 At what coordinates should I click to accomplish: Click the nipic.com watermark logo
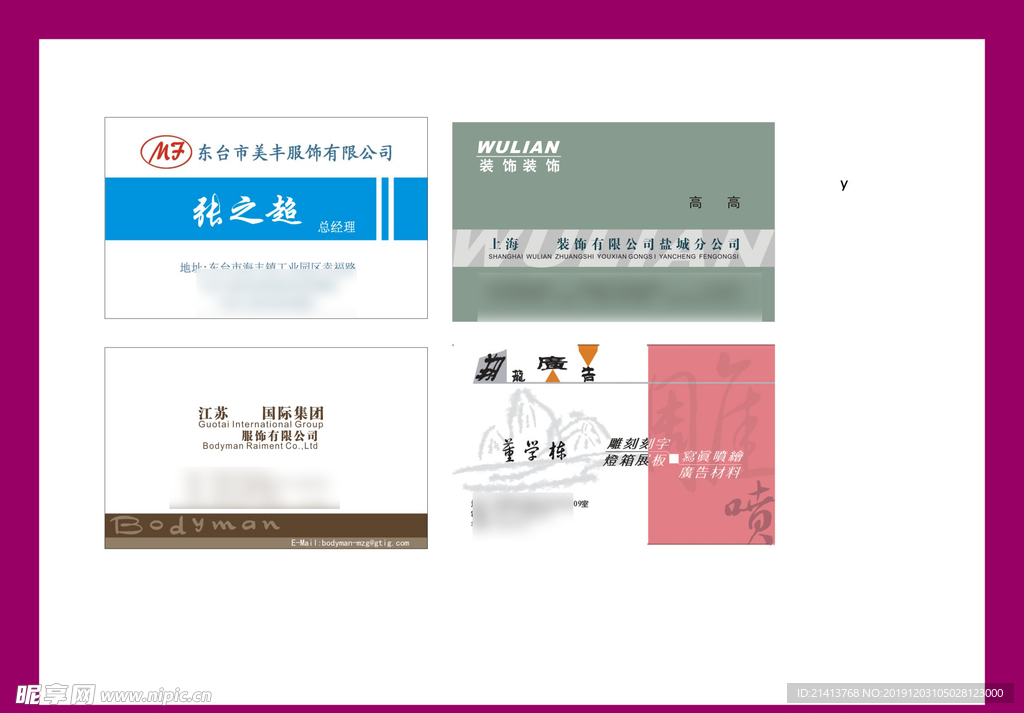pos(113,694)
